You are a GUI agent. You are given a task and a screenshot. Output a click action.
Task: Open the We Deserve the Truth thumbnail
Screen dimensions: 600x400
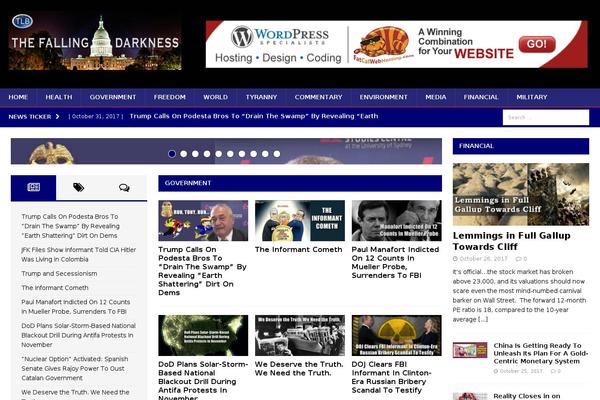point(300,335)
